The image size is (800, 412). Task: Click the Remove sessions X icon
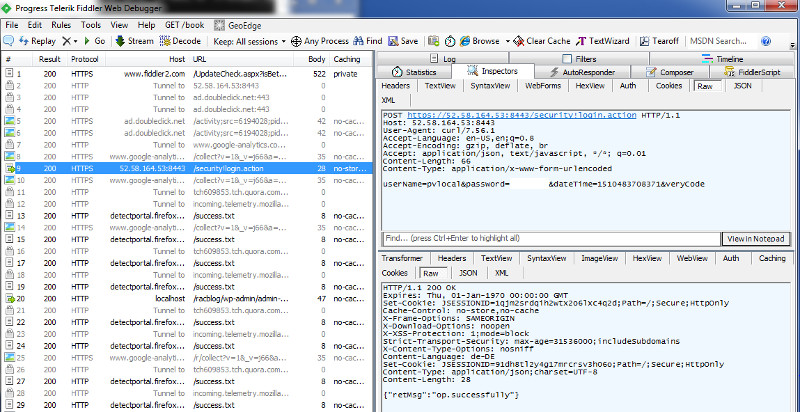click(66, 41)
